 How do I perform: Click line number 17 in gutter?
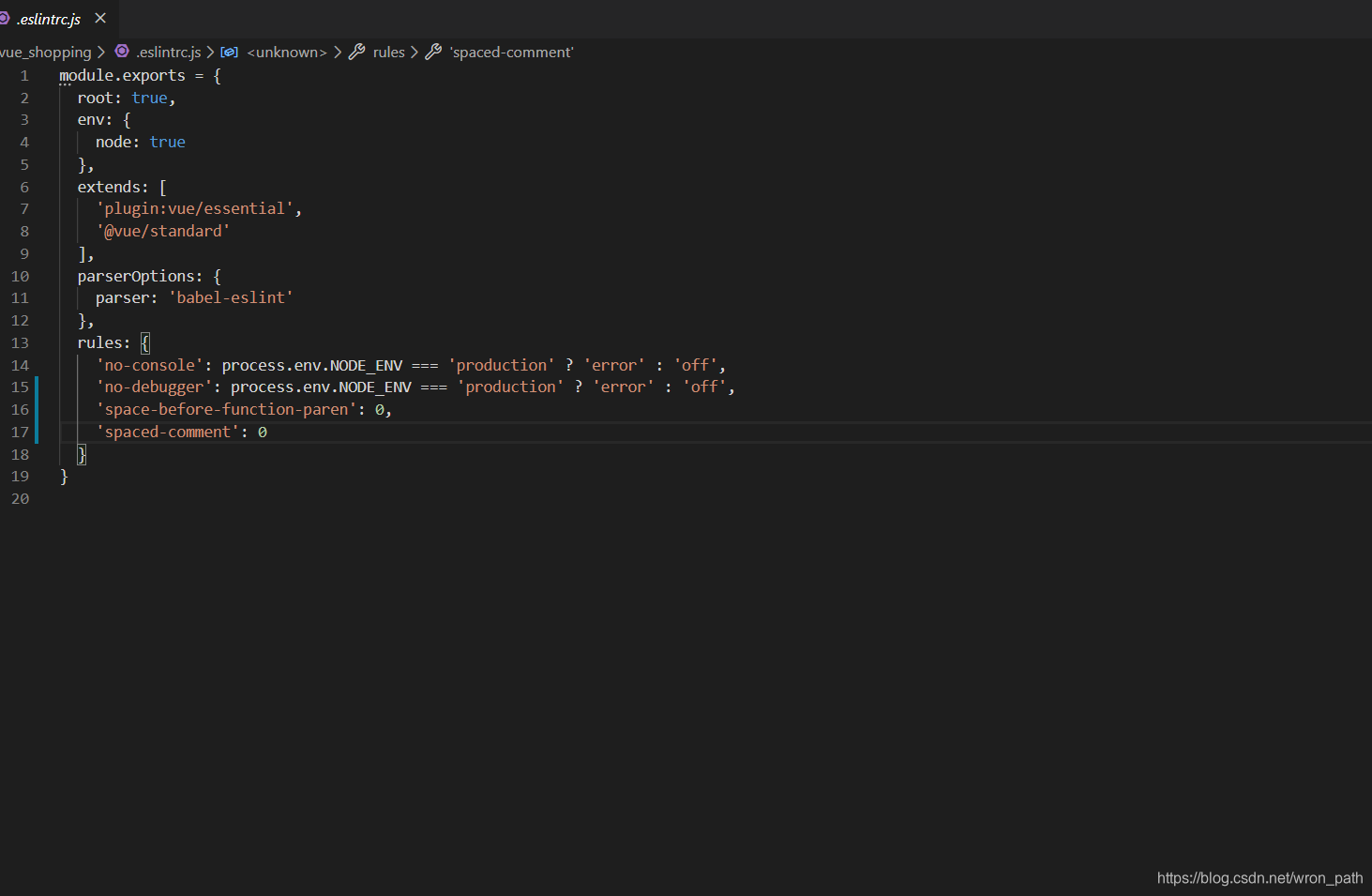click(20, 433)
